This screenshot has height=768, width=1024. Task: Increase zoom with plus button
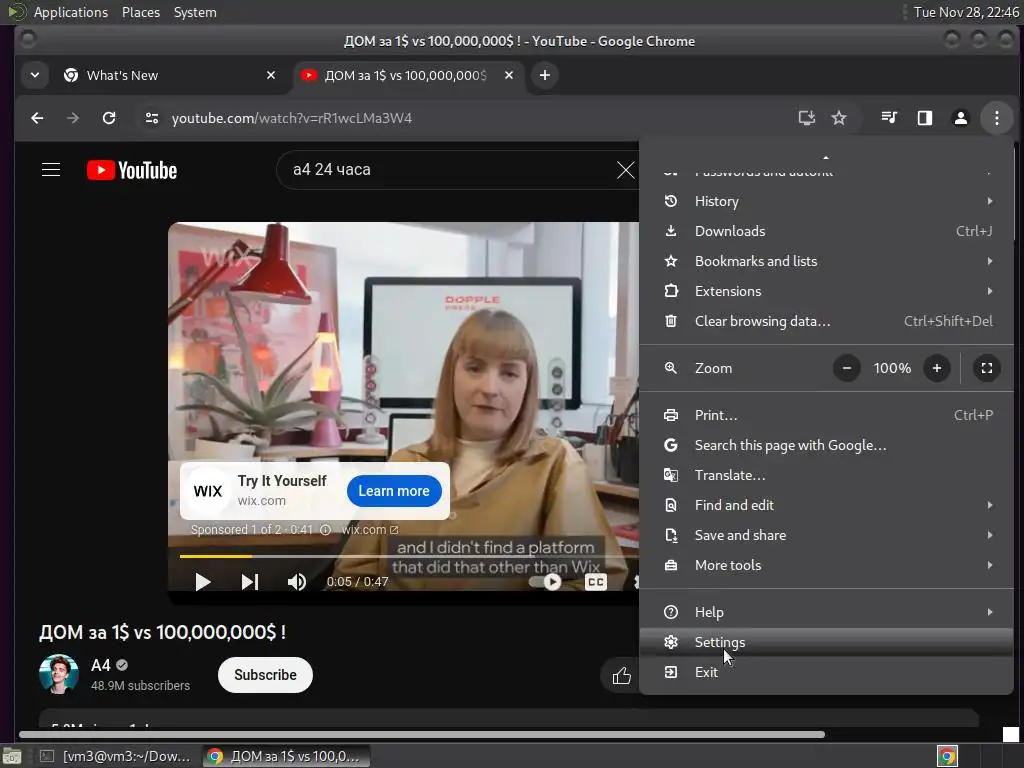point(936,368)
